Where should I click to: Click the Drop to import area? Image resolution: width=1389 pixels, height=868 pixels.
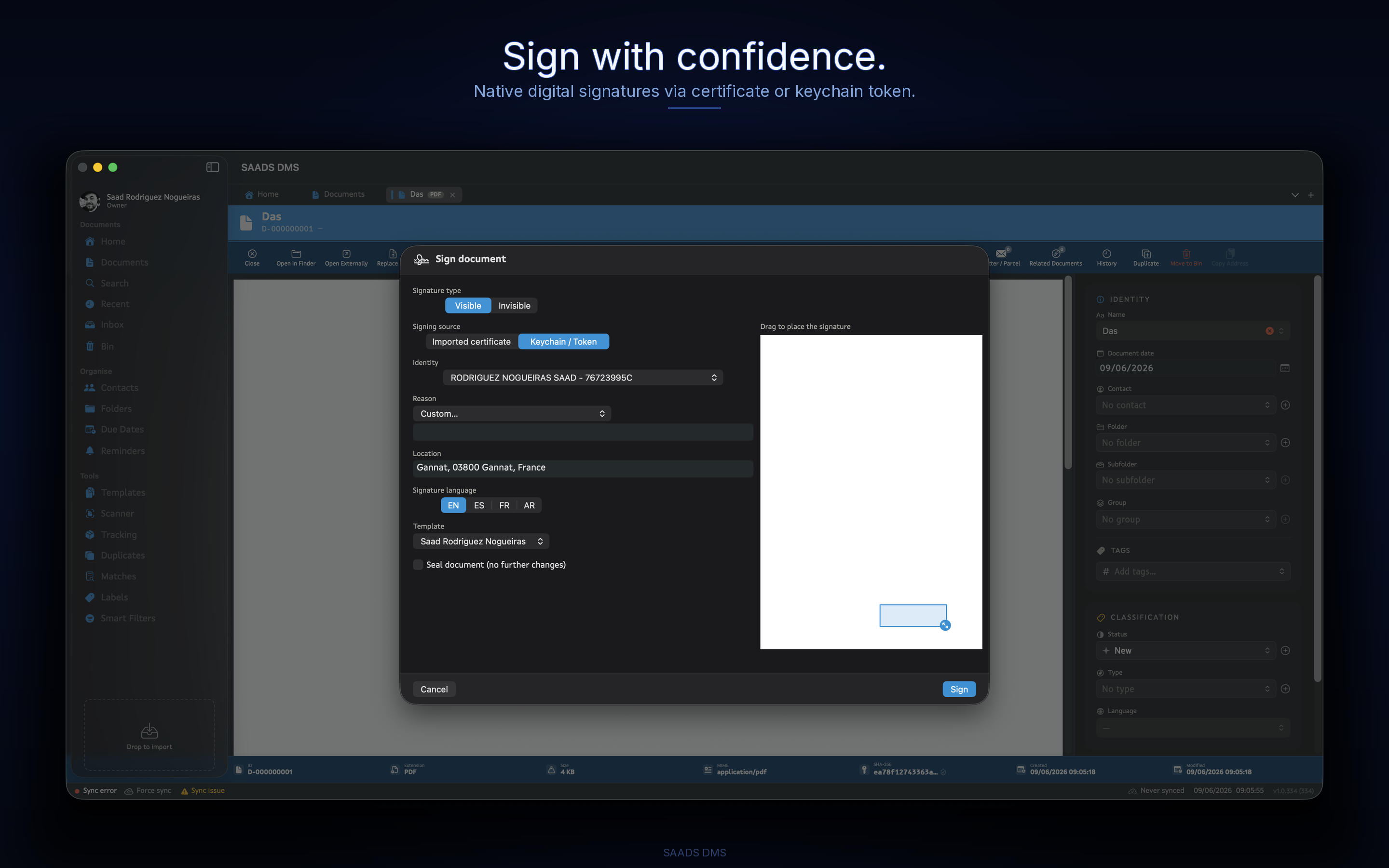point(149,734)
